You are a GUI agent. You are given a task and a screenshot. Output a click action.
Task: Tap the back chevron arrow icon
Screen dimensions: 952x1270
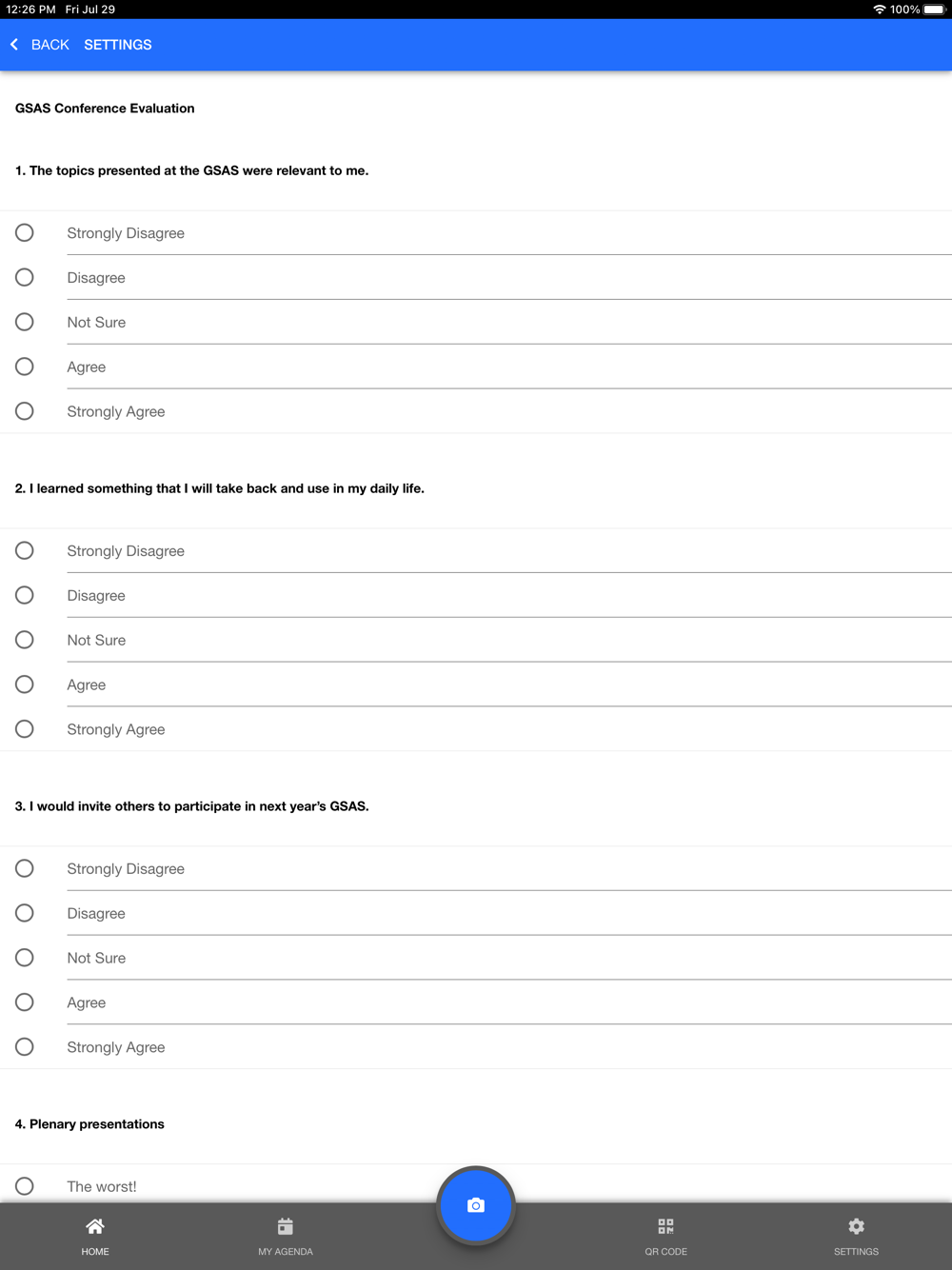[x=14, y=45]
